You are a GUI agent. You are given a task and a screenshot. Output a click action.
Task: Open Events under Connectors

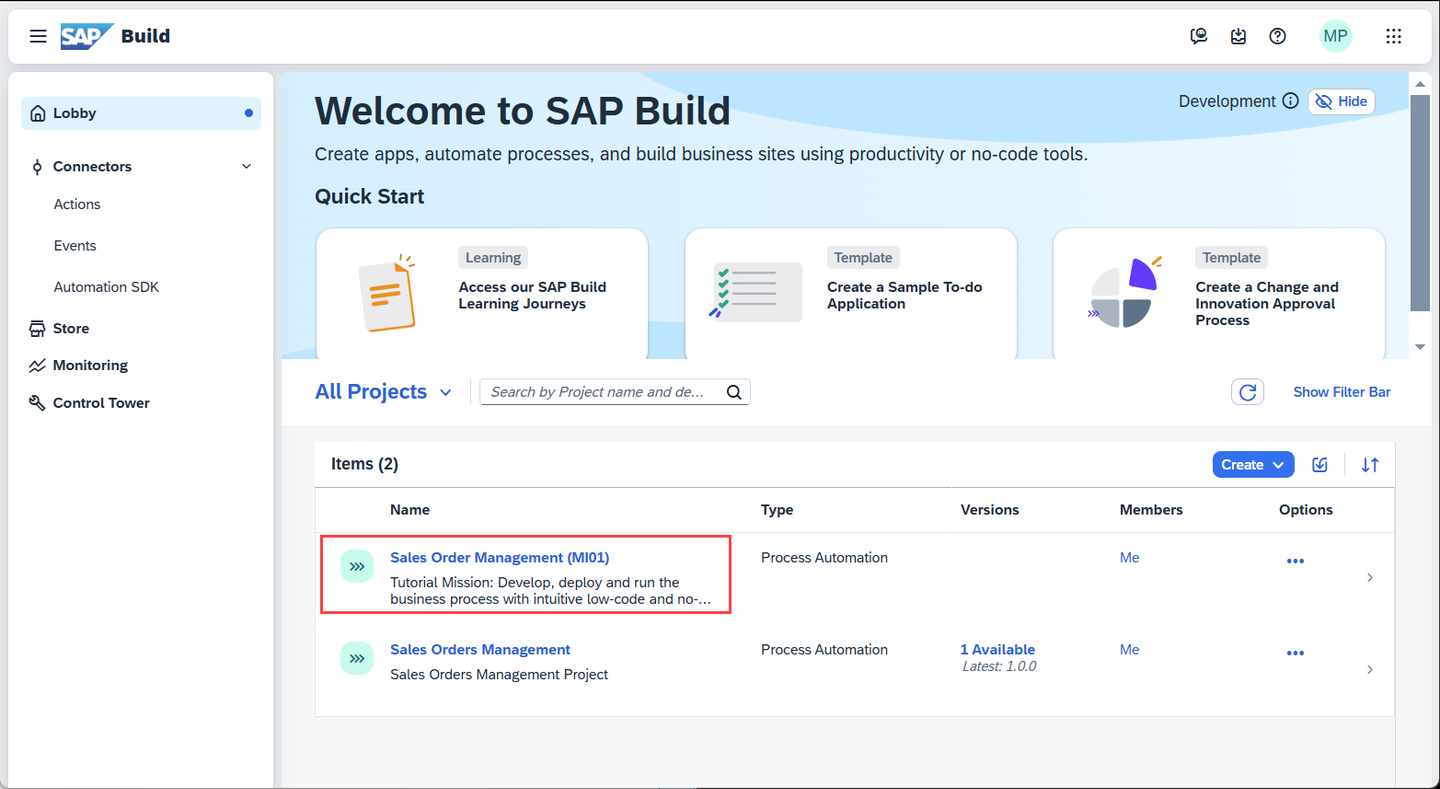tap(75, 245)
